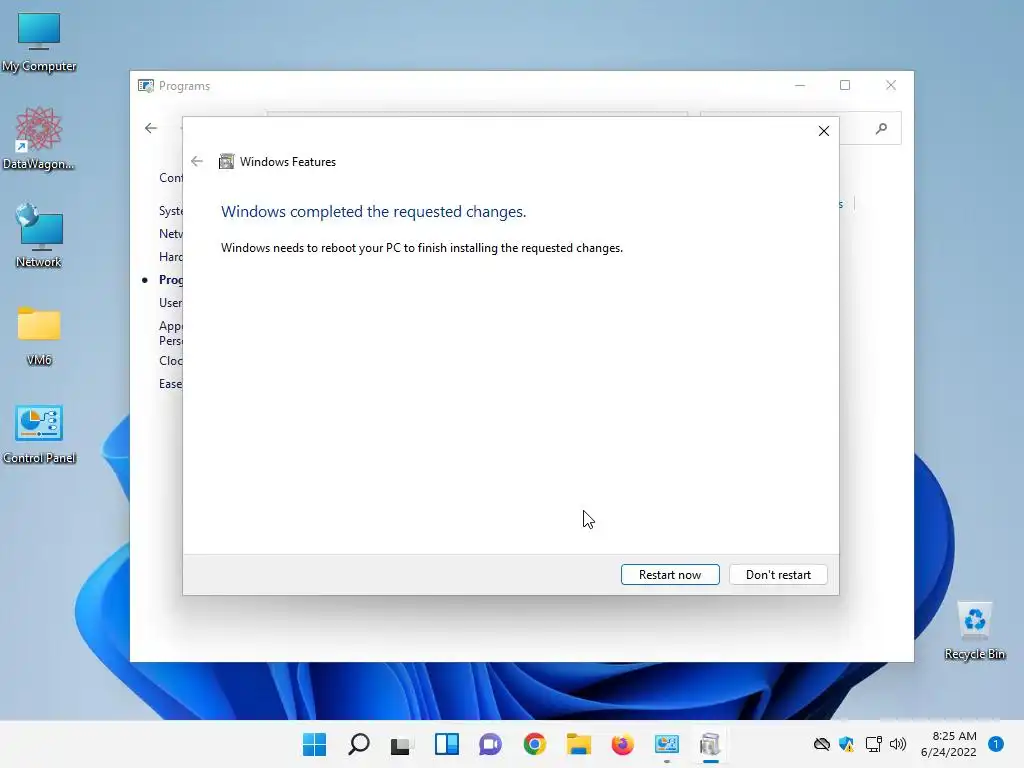Launch Firefox from taskbar

click(x=622, y=744)
